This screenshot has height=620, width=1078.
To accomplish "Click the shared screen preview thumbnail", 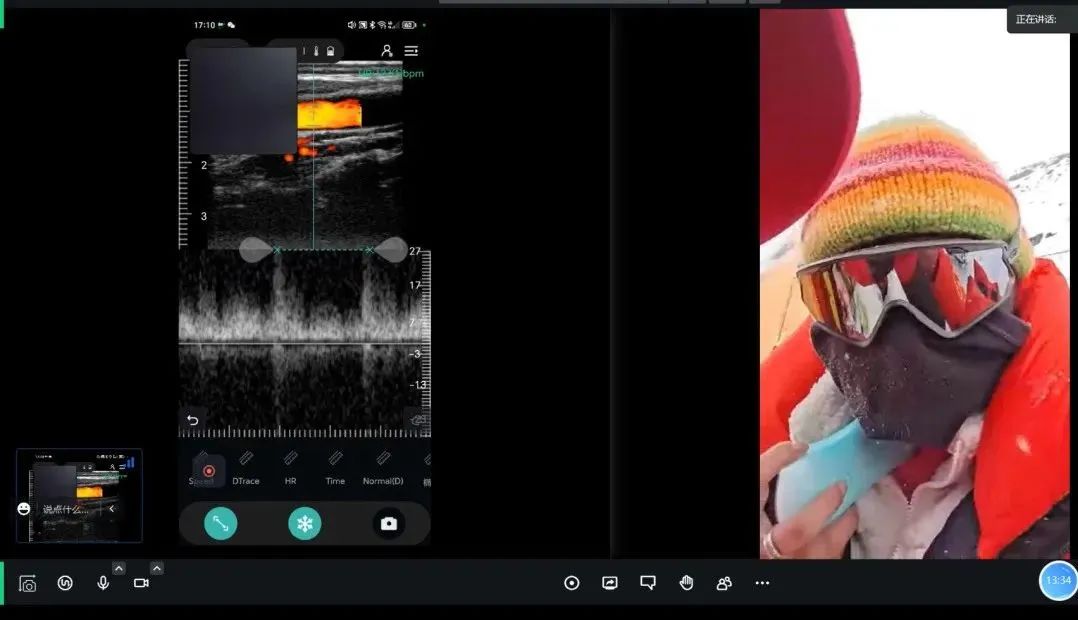I will pyautogui.click(x=79, y=495).
